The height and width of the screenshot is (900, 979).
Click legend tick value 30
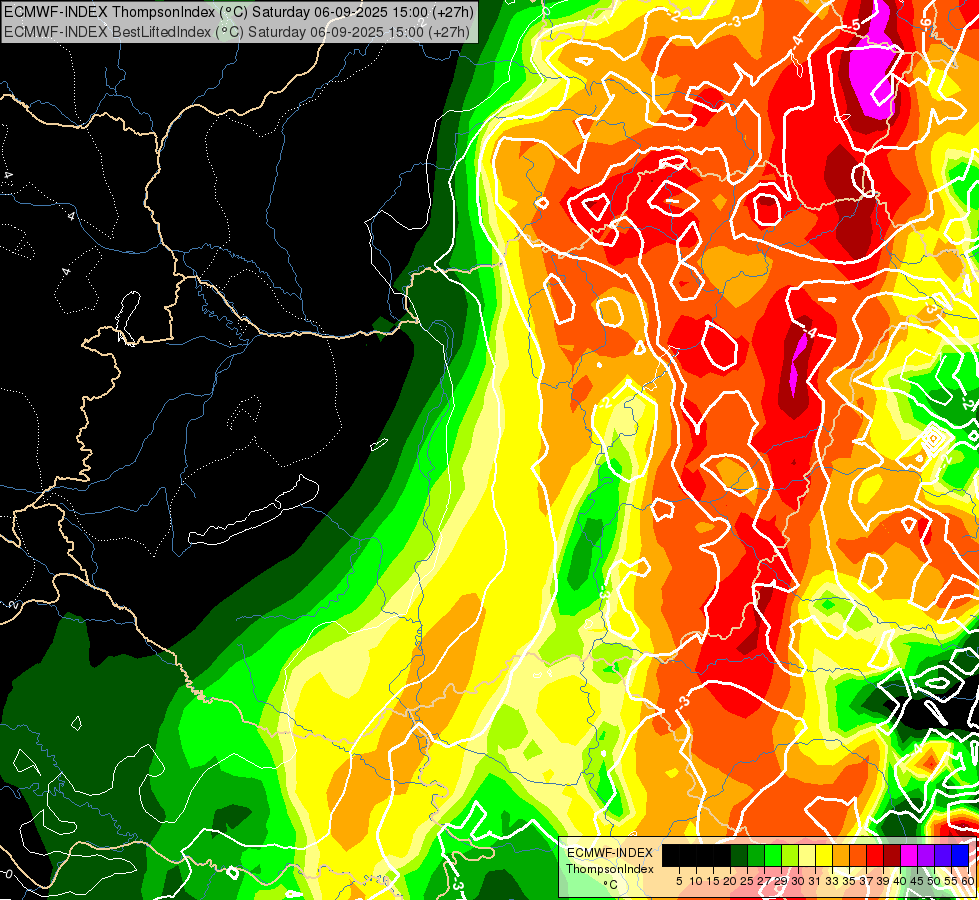pos(799,881)
